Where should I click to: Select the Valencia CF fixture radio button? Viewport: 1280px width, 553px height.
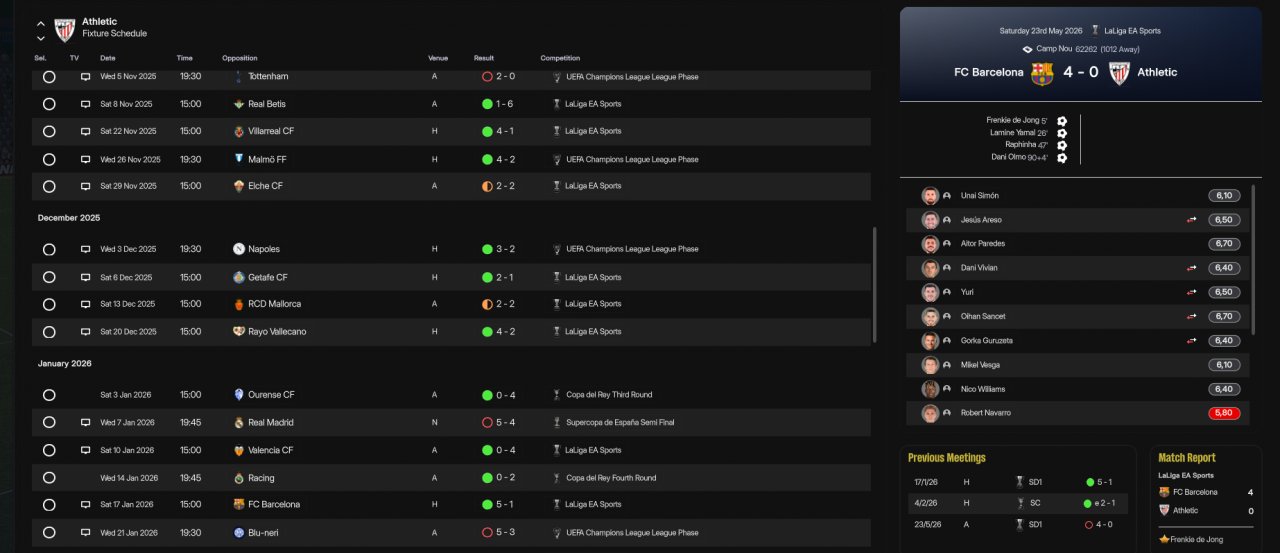tap(49, 451)
